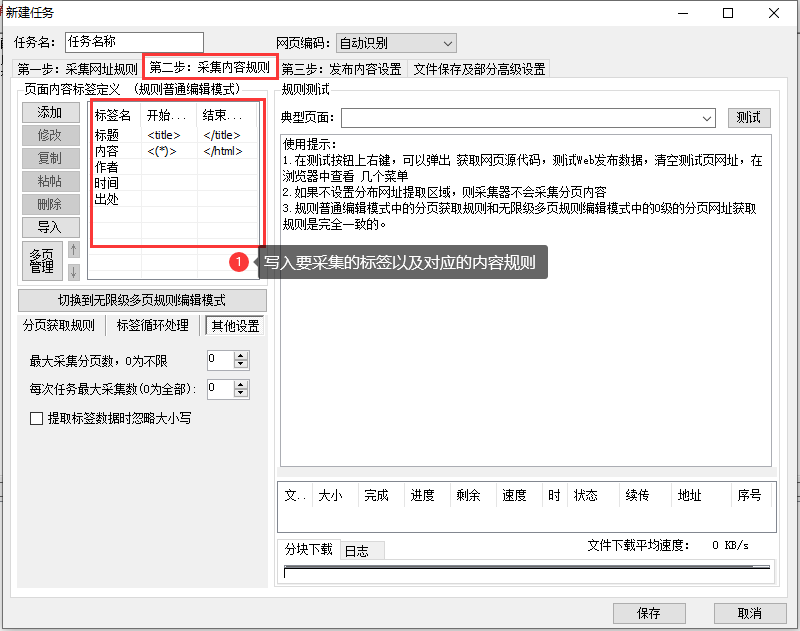Click the 添加 button
The height and width of the screenshot is (631, 800).
tap(51, 112)
